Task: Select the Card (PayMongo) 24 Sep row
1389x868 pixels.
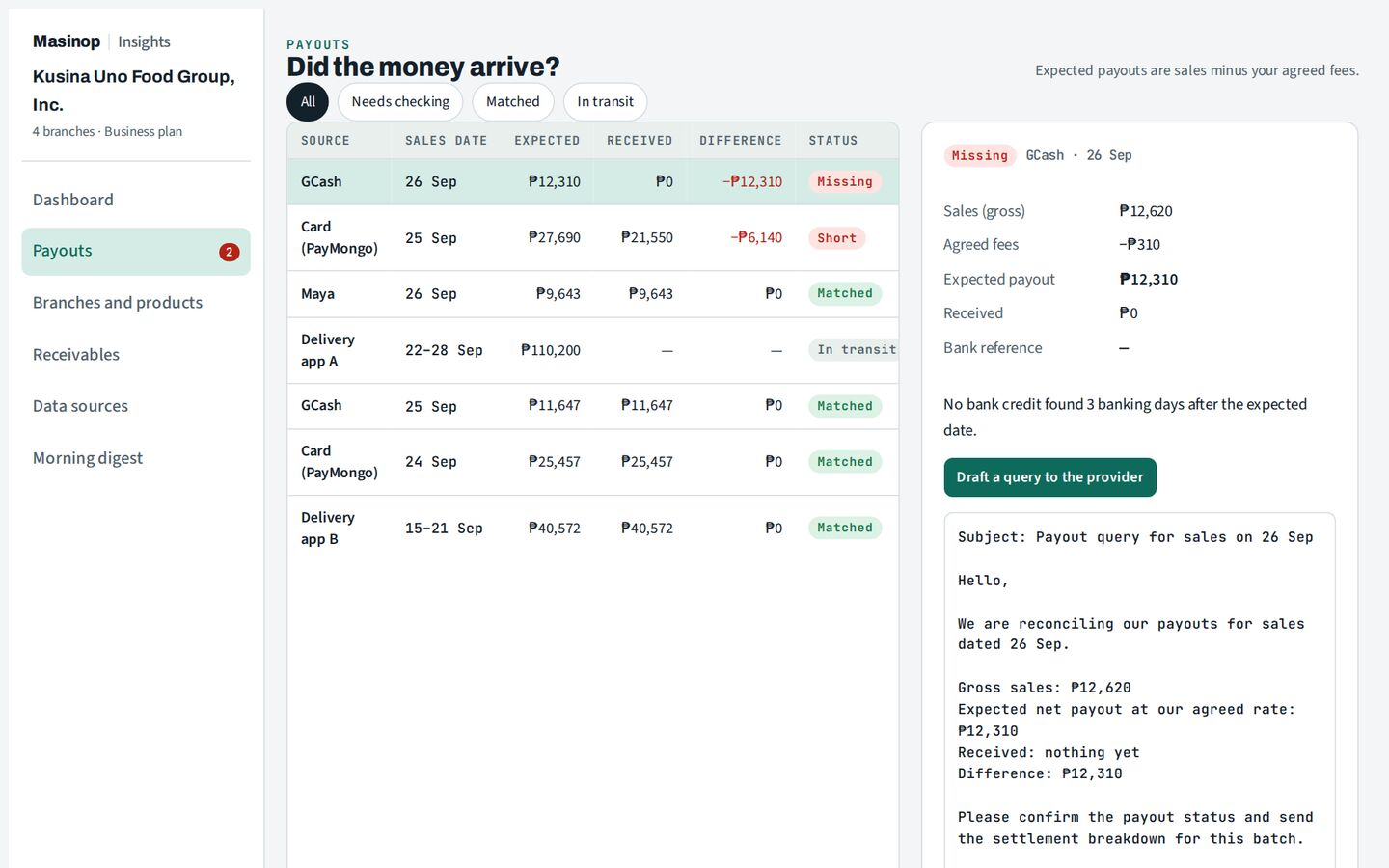Action: pyautogui.click(x=593, y=462)
